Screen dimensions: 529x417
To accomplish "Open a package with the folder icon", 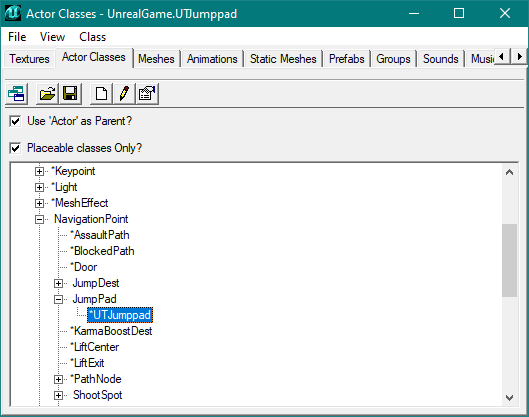I will [x=47, y=93].
